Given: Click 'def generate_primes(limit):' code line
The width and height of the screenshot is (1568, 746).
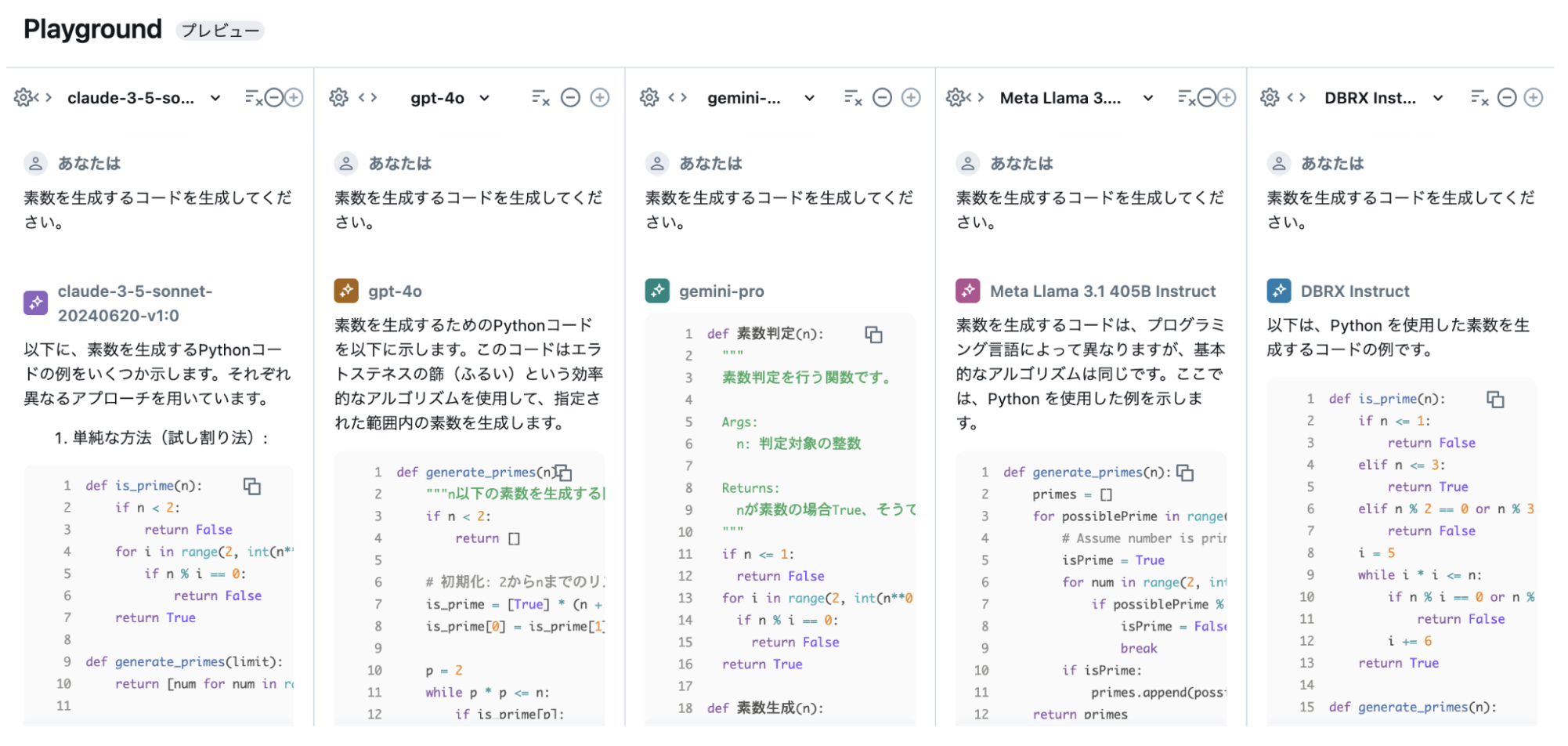Looking at the screenshot, I should point(184,662).
